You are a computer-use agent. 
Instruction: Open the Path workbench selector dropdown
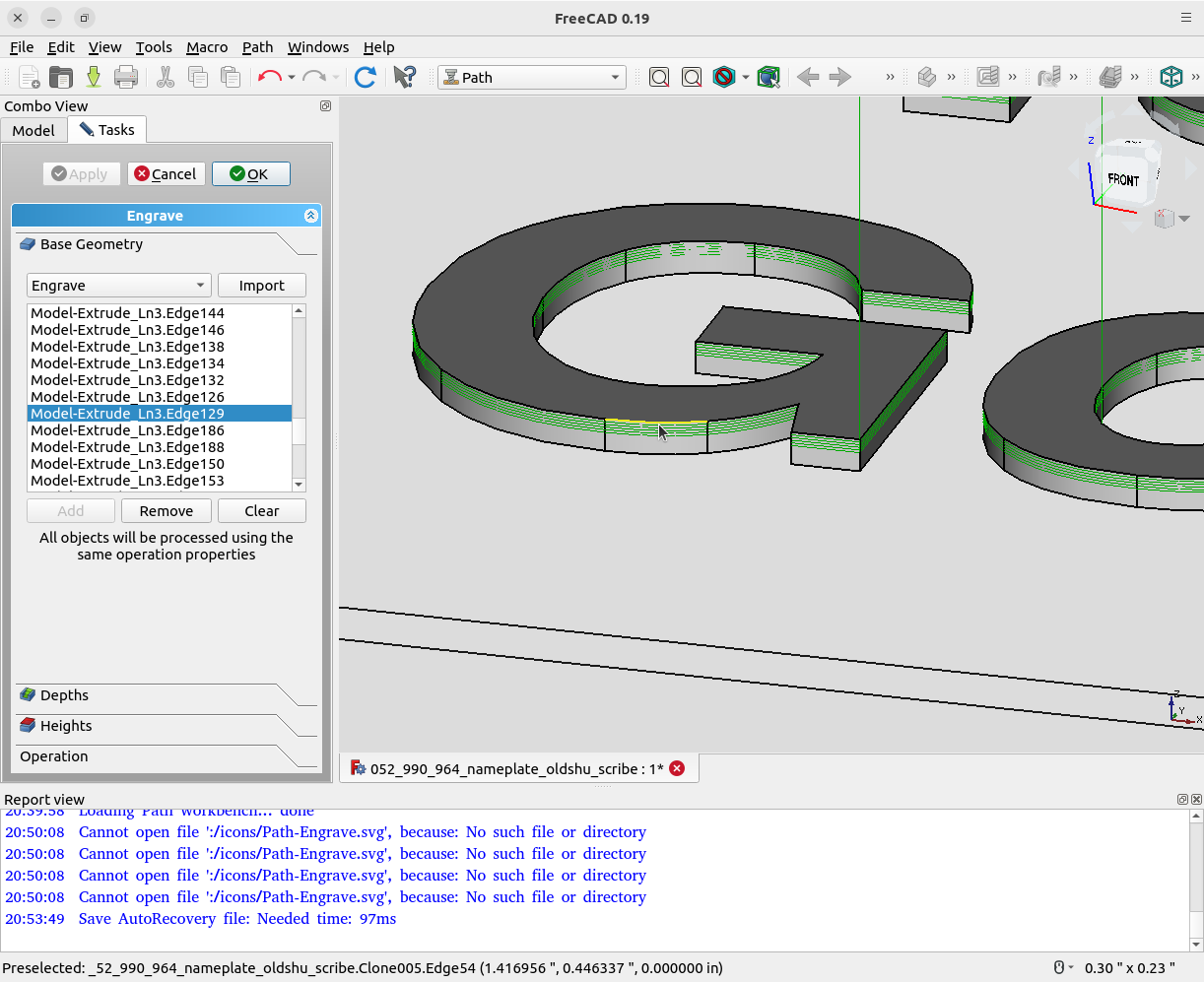532,77
